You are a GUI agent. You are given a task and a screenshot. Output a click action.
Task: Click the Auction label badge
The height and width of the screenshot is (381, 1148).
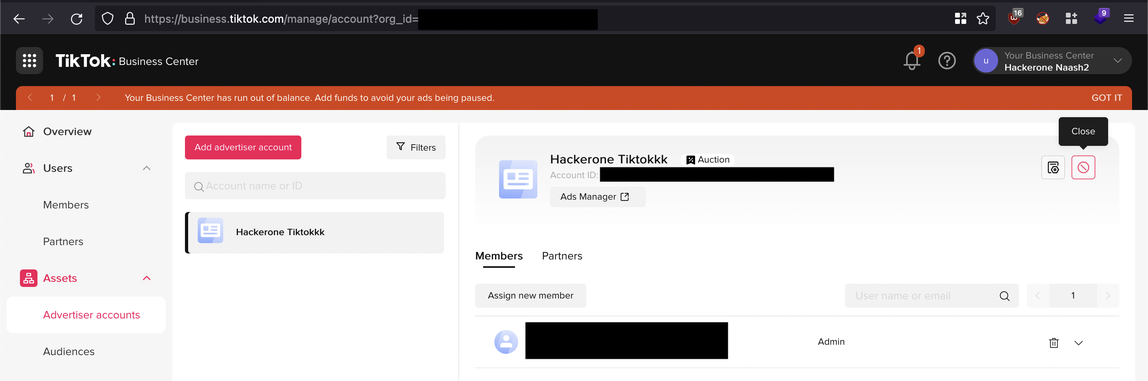[708, 160]
